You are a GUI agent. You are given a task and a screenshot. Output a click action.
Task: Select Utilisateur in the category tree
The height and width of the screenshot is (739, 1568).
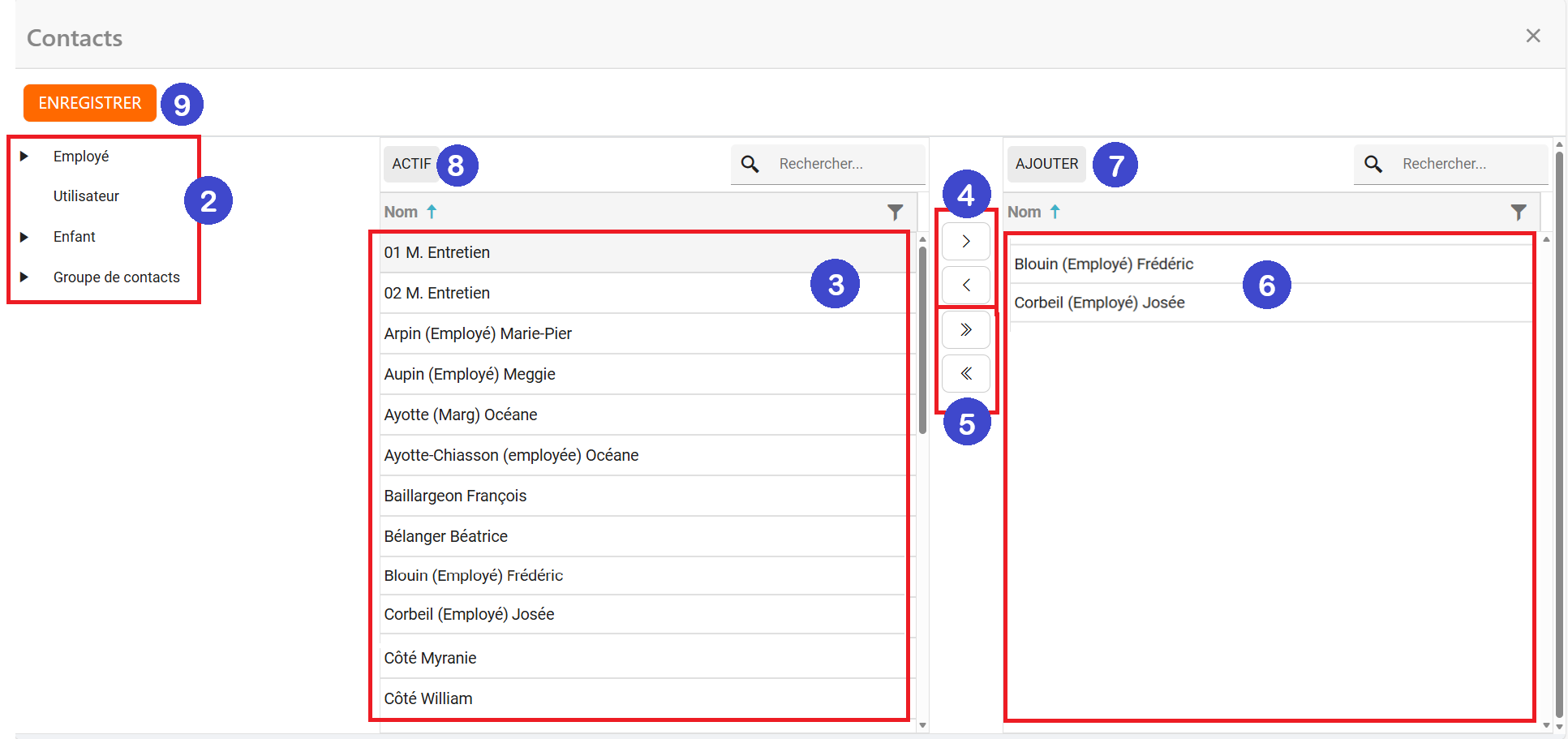86,196
